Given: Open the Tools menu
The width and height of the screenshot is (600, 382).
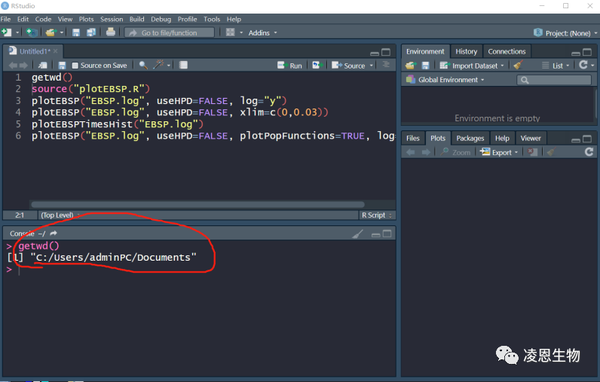Looking at the screenshot, I should click(x=212, y=19).
